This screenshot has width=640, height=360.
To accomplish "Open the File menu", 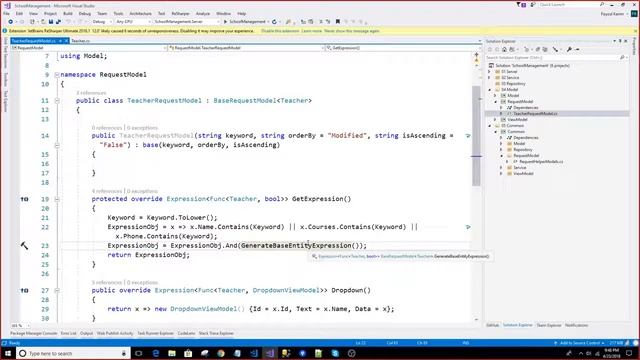I will tap(6, 13).
